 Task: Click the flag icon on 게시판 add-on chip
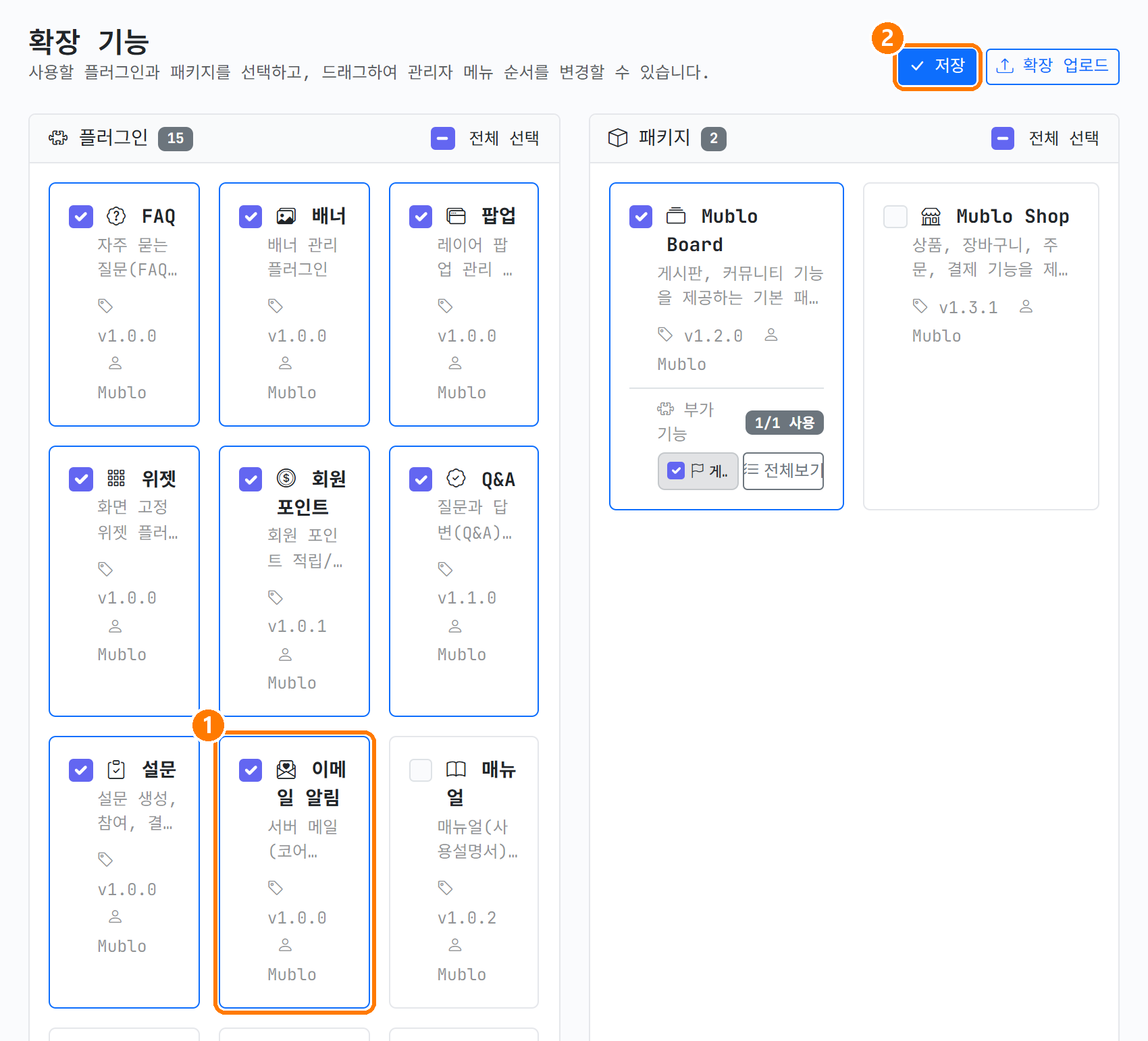click(x=698, y=471)
